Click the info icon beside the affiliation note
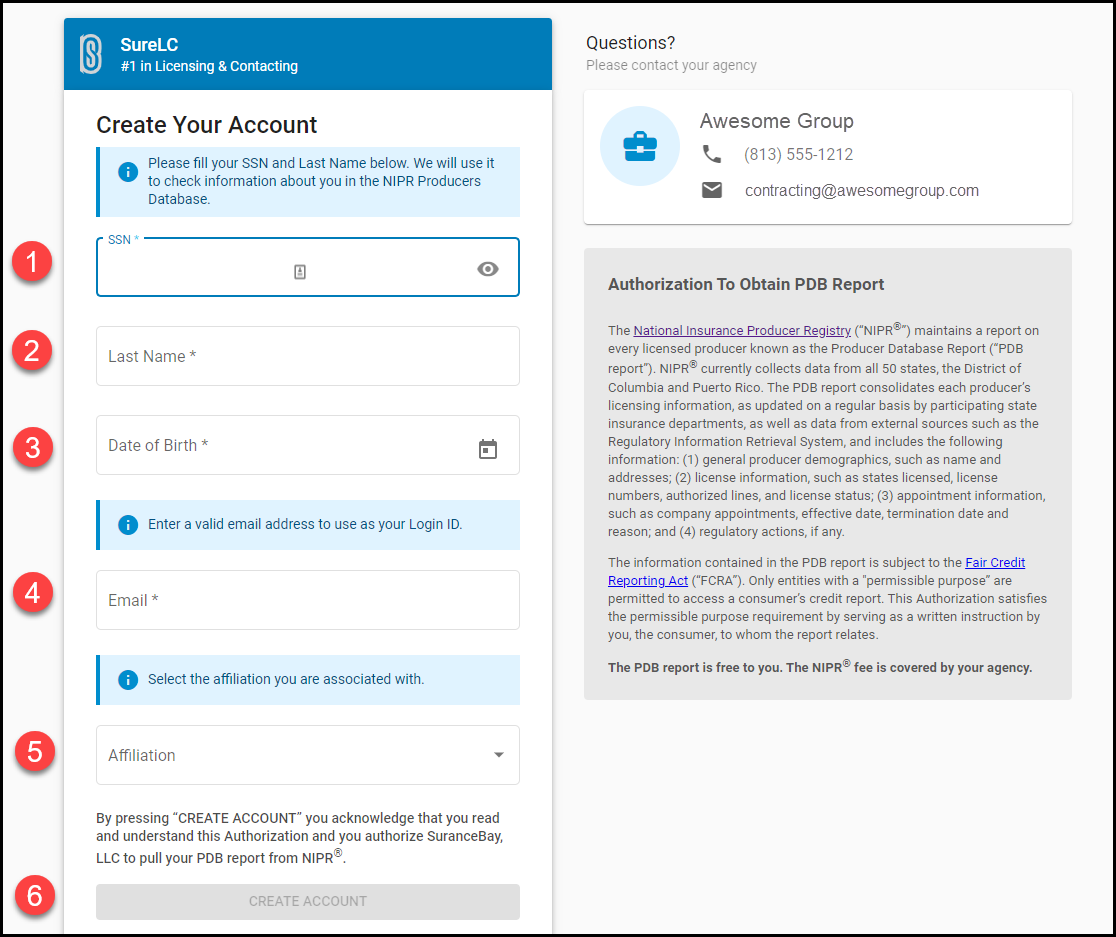The width and height of the screenshot is (1116, 937). [x=128, y=679]
